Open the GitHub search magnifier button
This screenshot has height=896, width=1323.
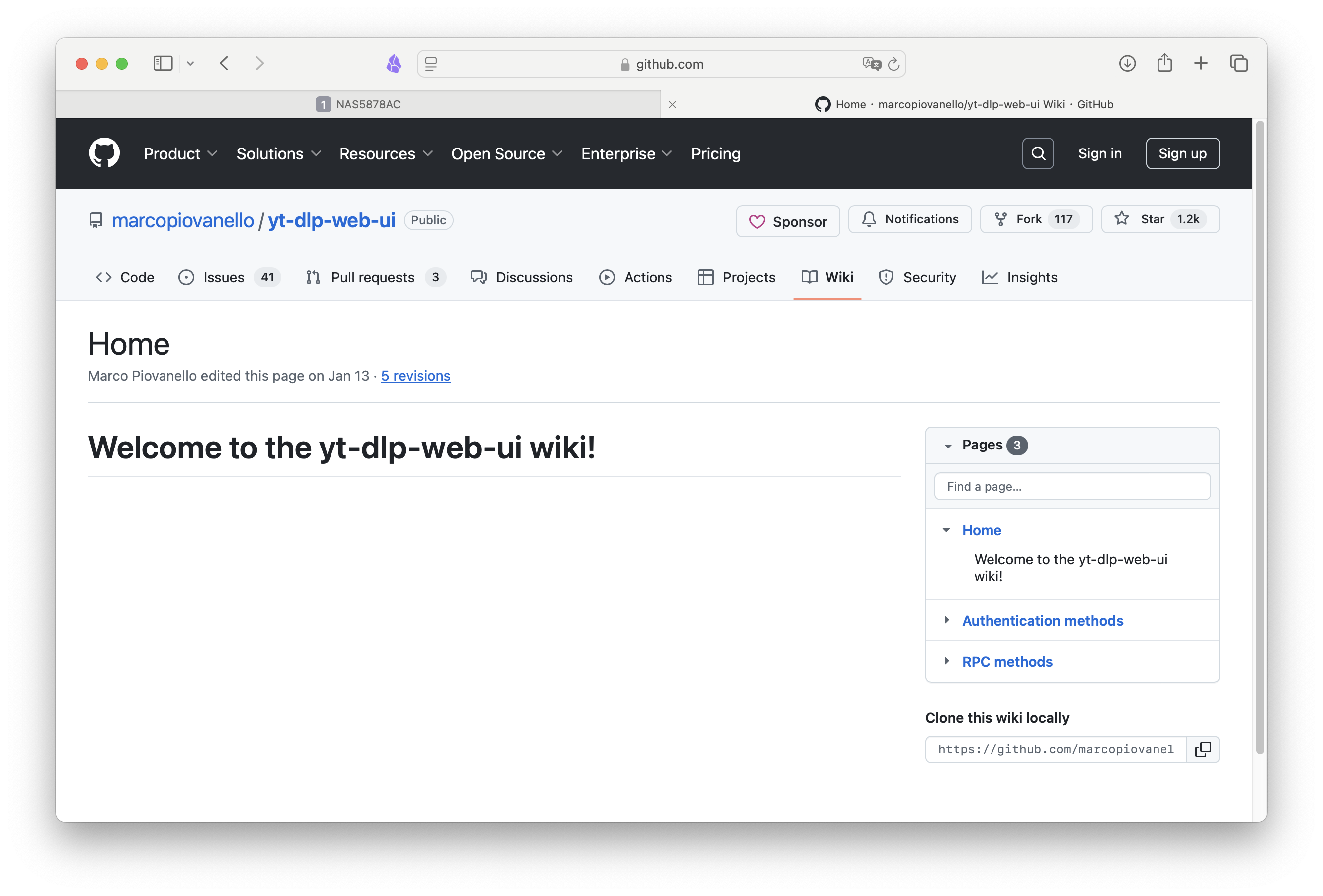pyautogui.click(x=1038, y=153)
